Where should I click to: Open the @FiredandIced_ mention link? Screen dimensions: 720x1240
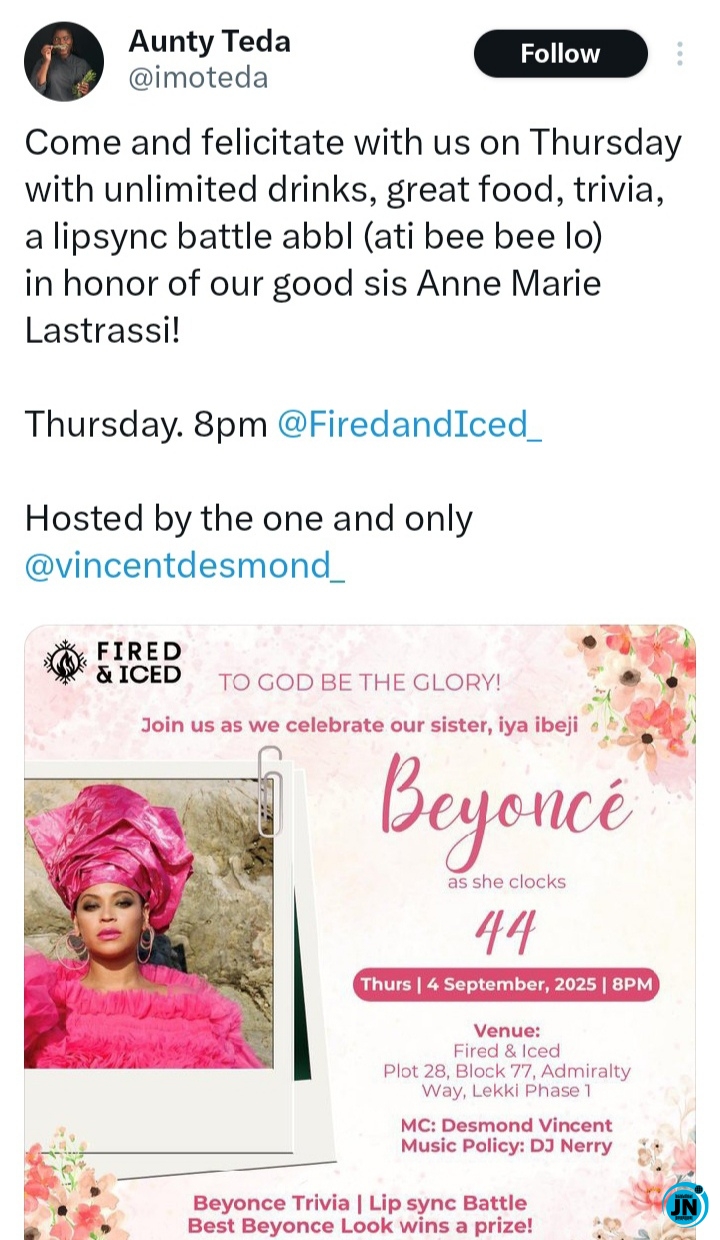(x=410, y=424)
